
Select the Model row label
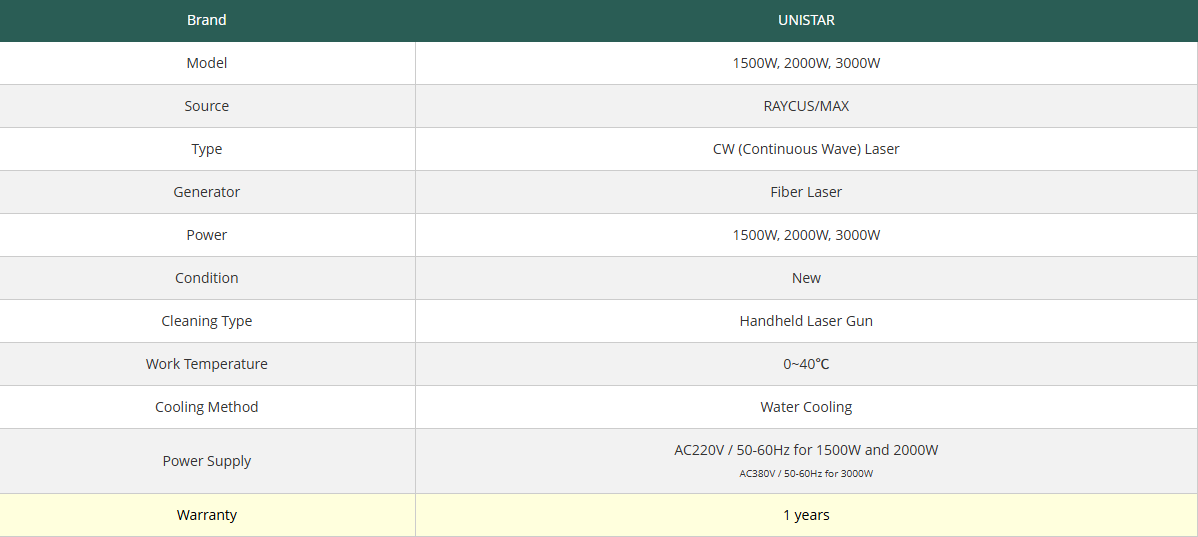pos(207,63)
